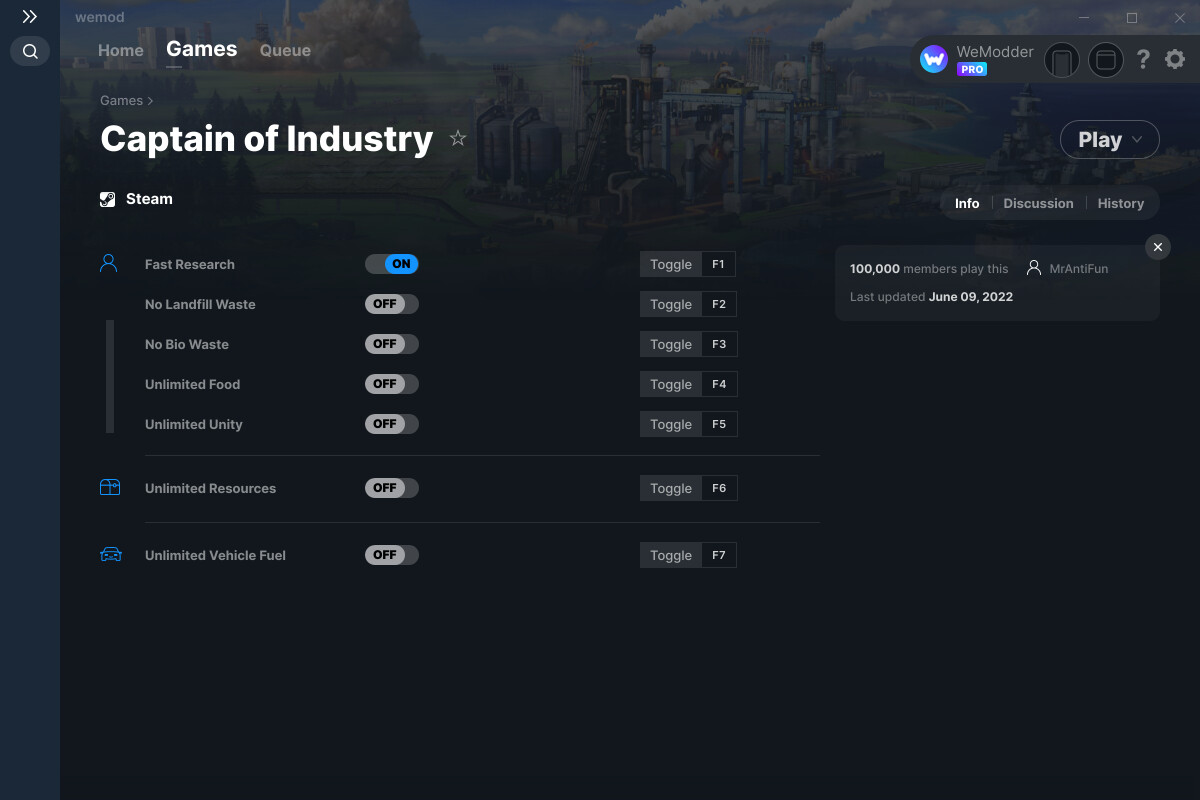This screenshot has height=800, width=1200.
Task: Click the Fast Research cheat label
Action: click(190, 264)
